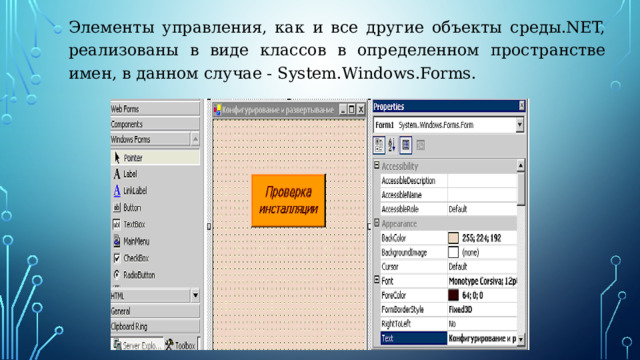The image size is (640, 360).
Task: Select the AccessibleName property row
Action: 449,195
